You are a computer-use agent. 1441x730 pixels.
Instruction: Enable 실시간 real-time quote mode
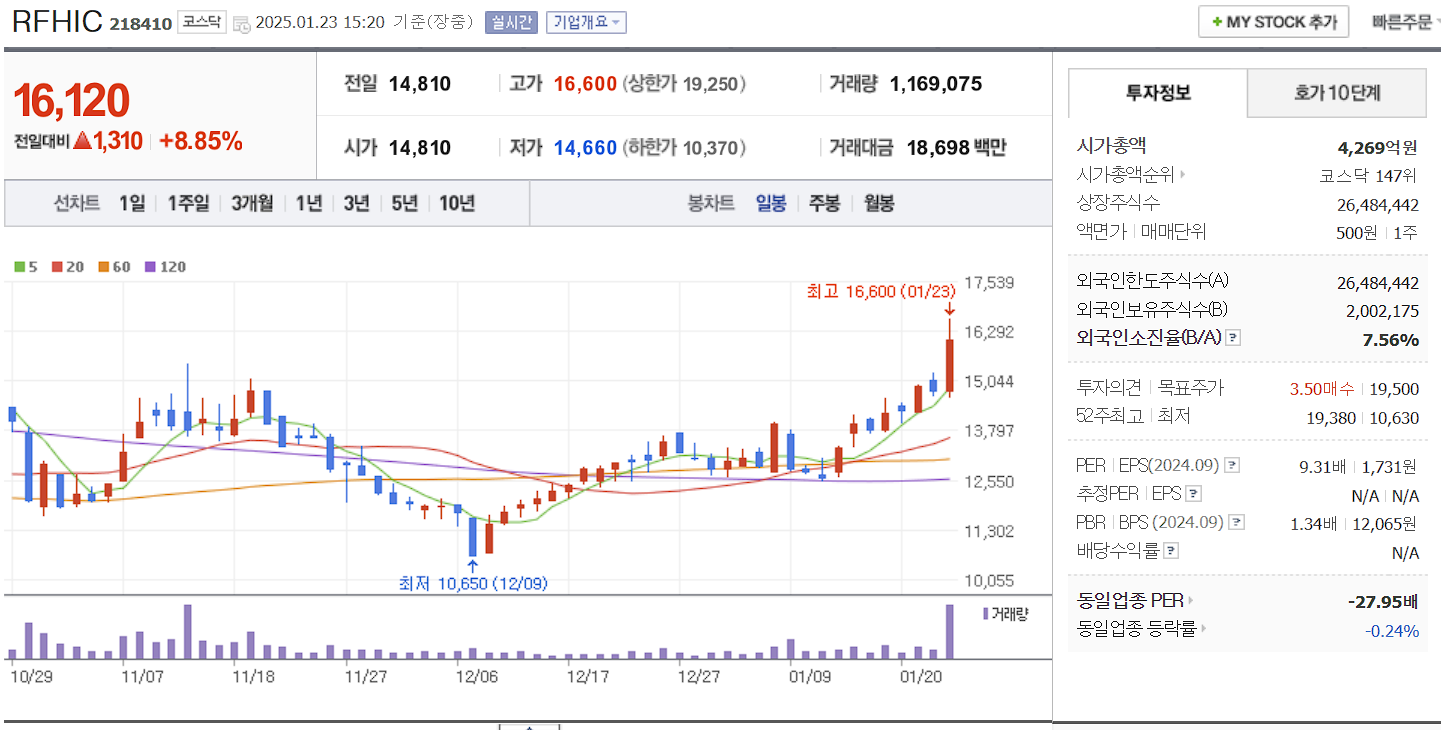point(510,22)
